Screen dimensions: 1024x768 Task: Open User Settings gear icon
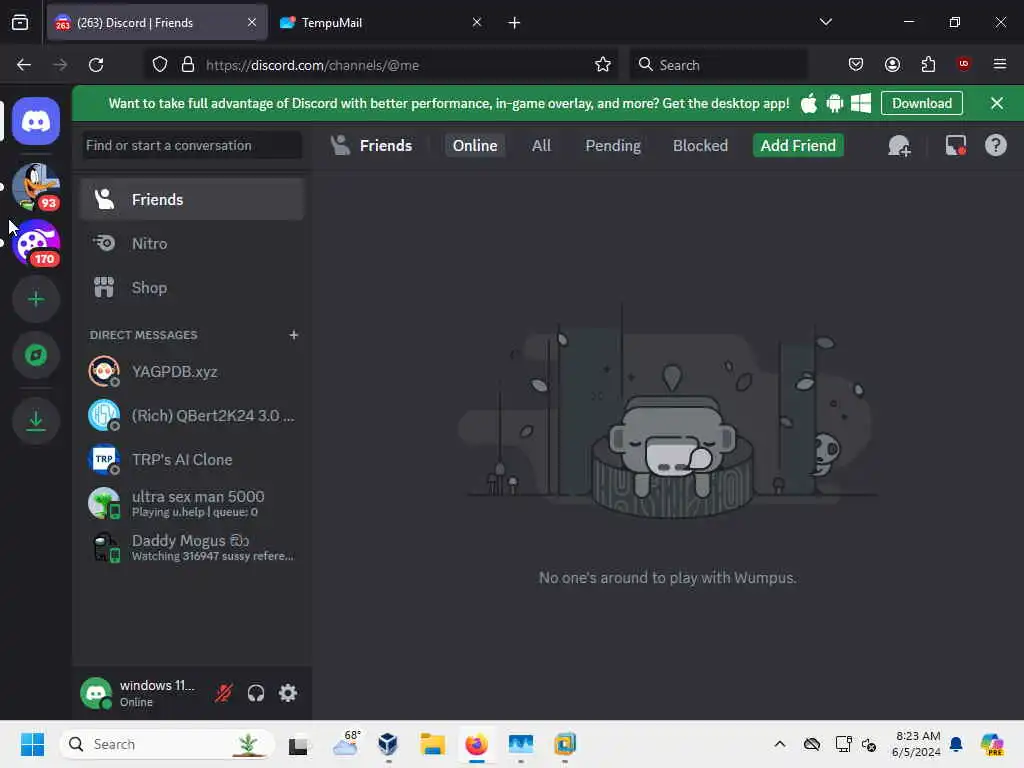(288, 693)
